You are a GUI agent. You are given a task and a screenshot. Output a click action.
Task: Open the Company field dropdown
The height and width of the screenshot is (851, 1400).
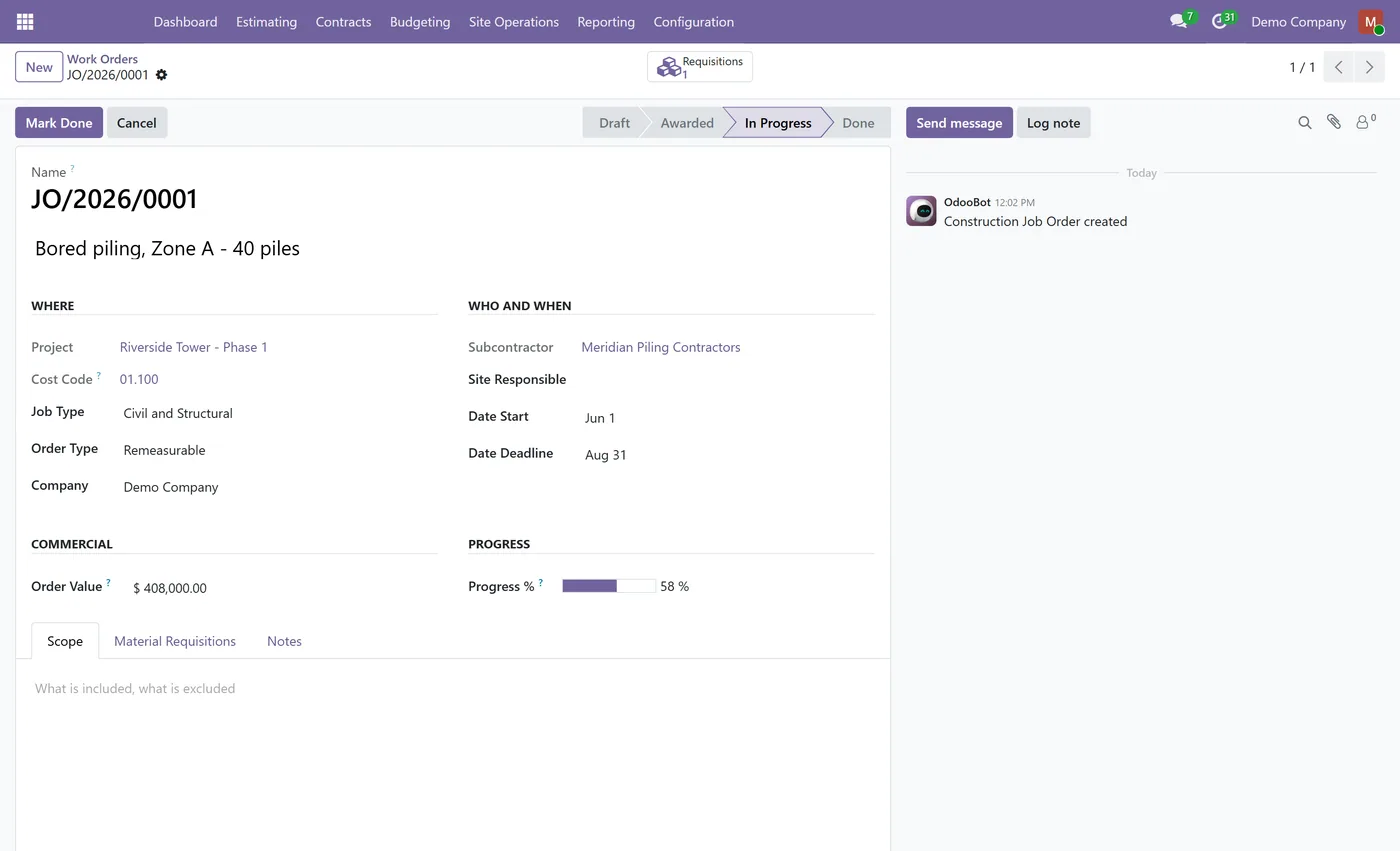coord(278,487)
